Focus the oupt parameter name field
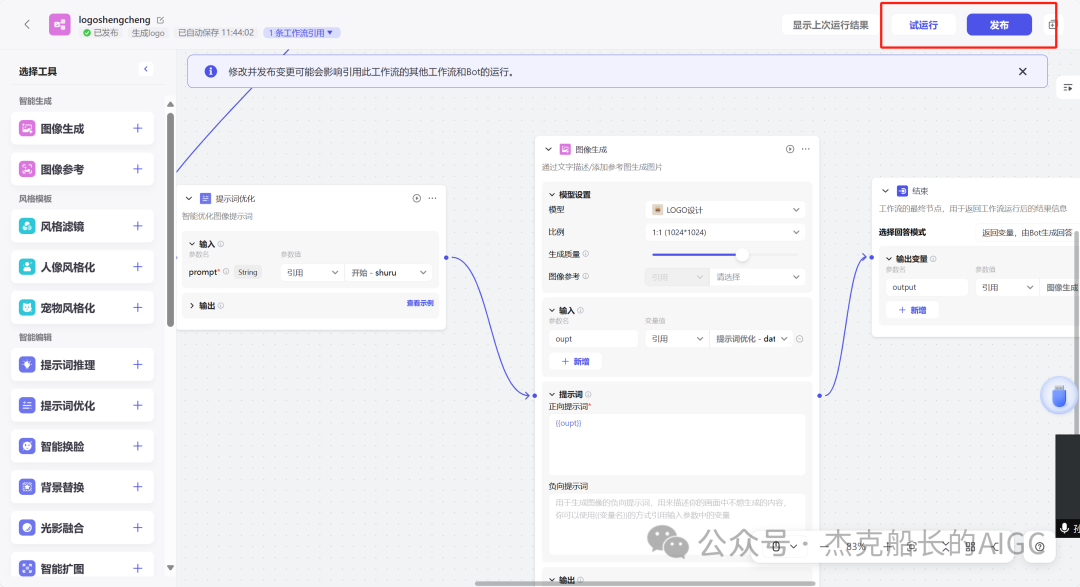The image size is (1080, 587). (x=593, y=339)
